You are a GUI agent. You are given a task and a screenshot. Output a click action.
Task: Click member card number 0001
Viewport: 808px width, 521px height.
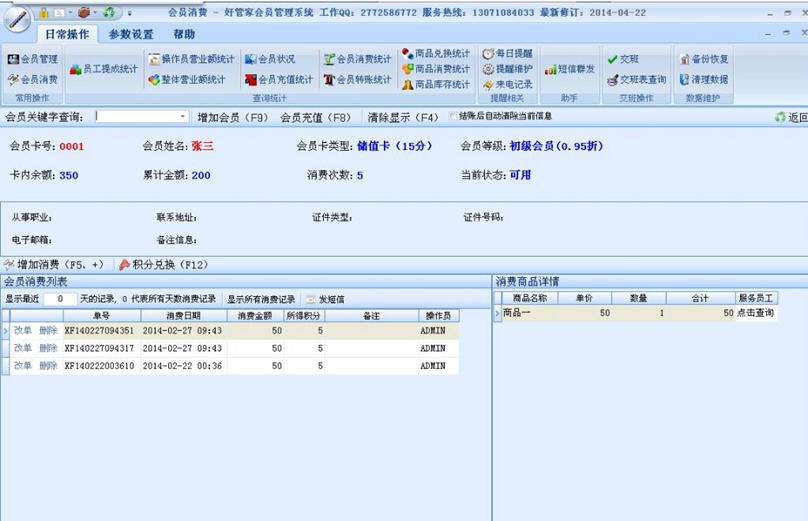pos(72,146)
